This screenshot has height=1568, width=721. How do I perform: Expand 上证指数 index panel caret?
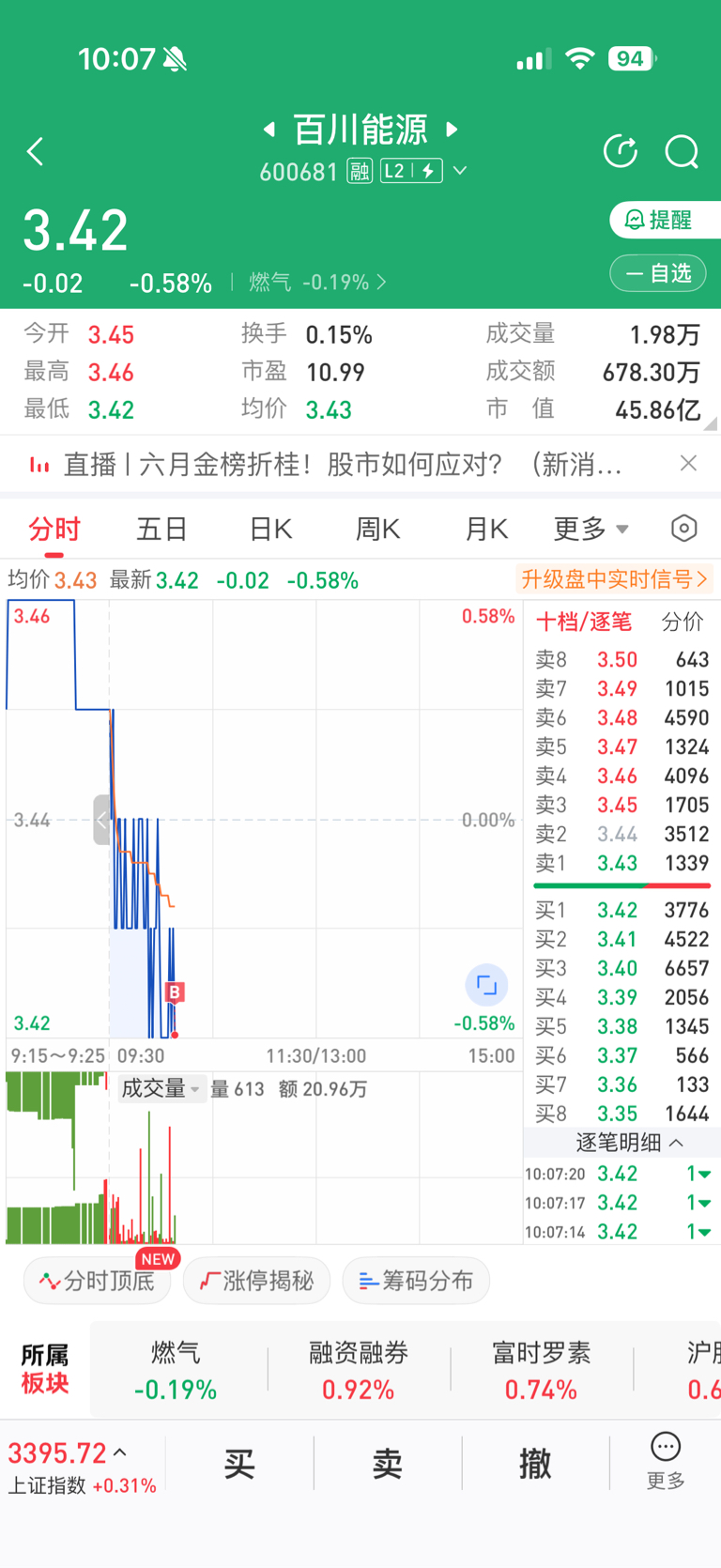tap(120, 1452)
